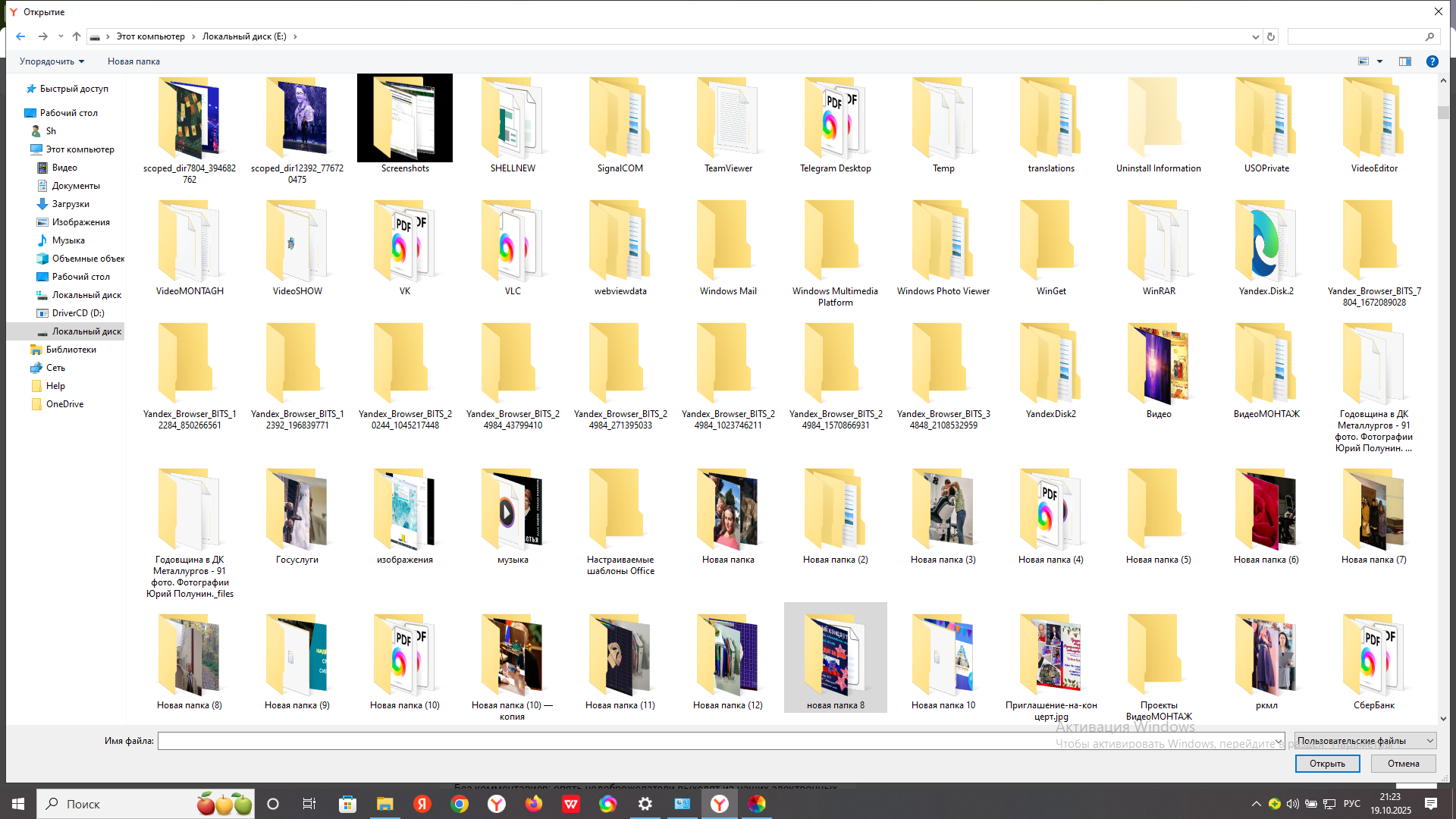Click the Refresh address bar icon
Image resolution: width=1456 pixels, height=819 pixels.
click(x=1271, y=36)
